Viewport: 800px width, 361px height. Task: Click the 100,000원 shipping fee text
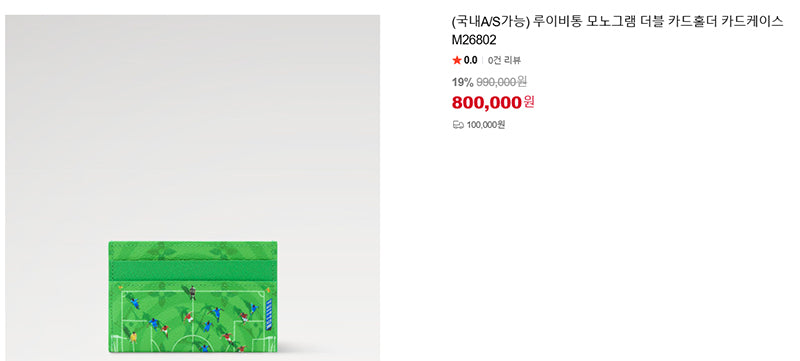485,124
